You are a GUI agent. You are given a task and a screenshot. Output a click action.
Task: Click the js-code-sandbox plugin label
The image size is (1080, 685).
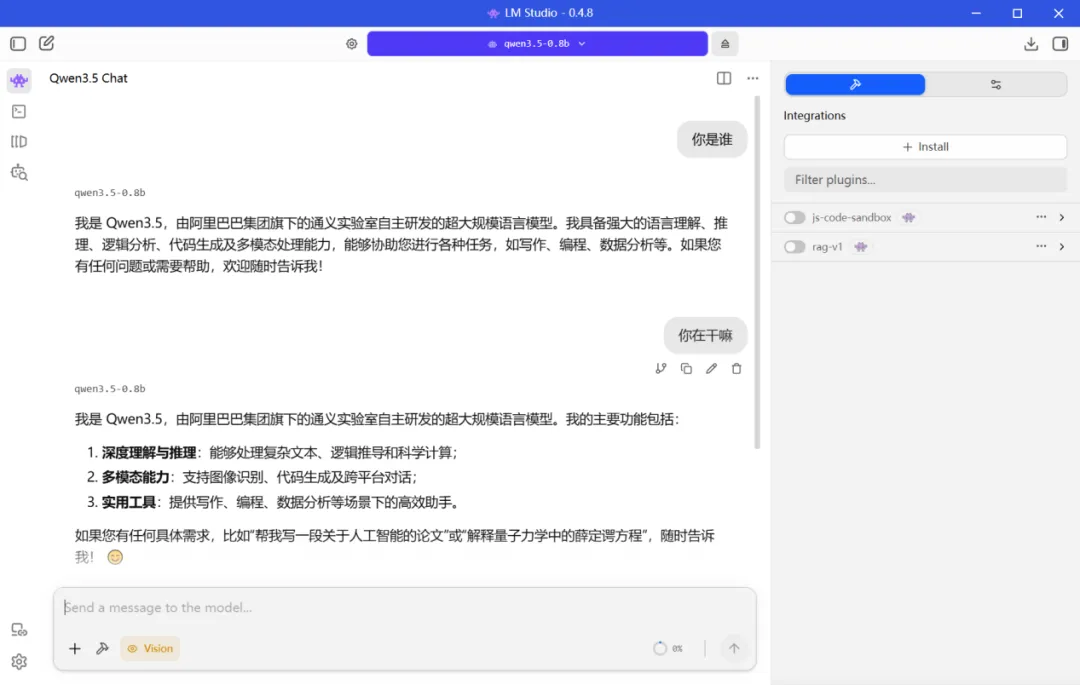(851, 218)
